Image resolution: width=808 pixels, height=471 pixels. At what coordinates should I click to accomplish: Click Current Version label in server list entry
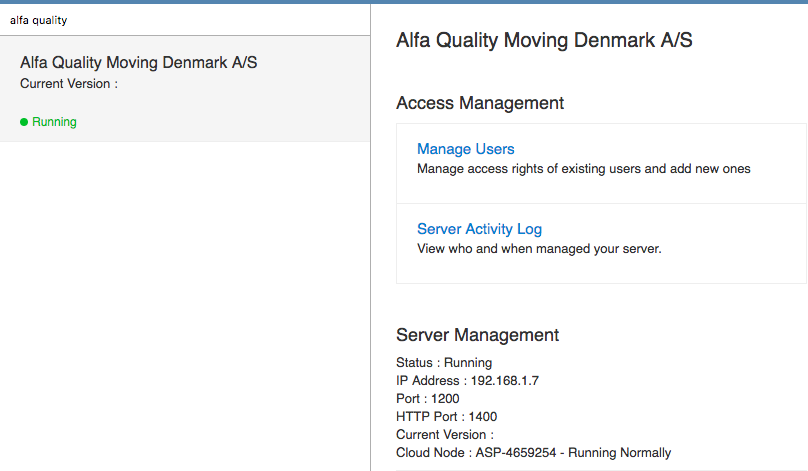(69, 83)
